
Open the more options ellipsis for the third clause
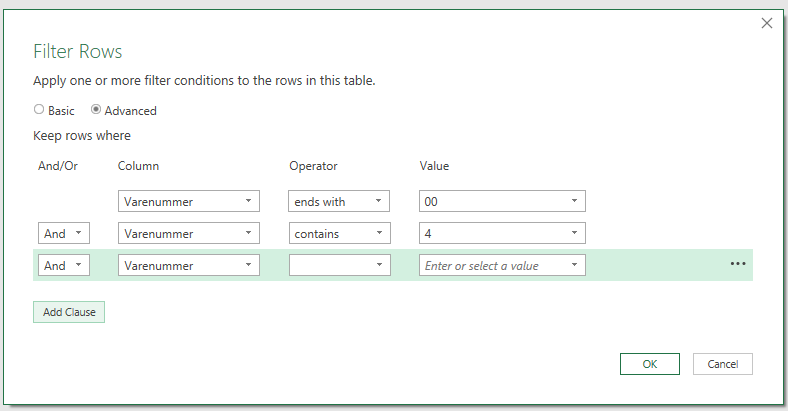(738, 264)
